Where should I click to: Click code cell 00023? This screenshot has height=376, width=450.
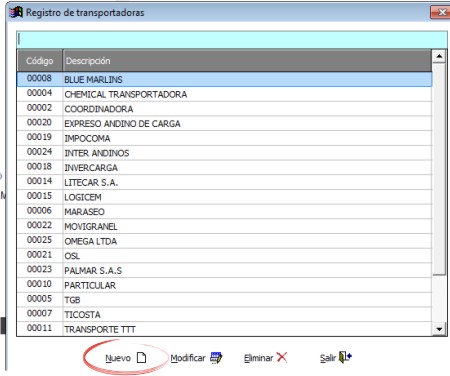pos(39,269)
